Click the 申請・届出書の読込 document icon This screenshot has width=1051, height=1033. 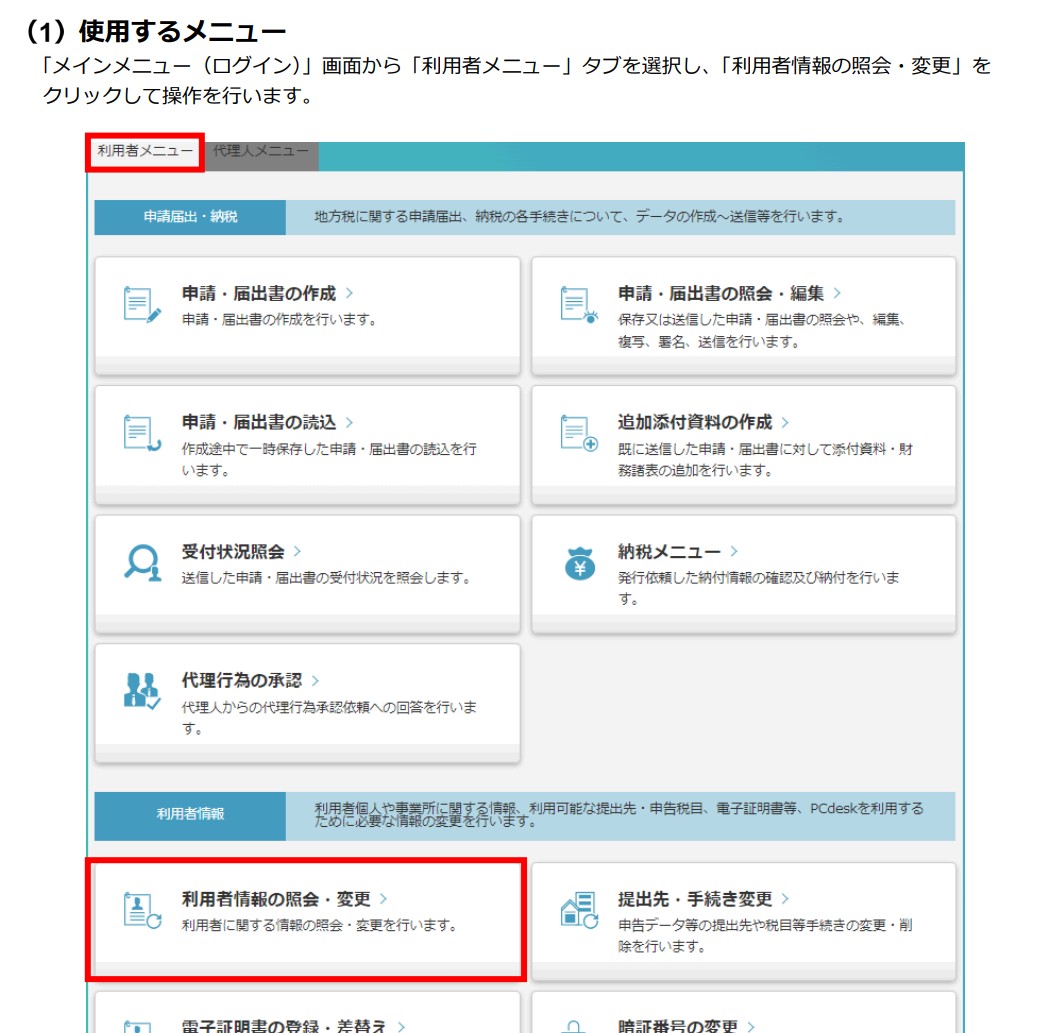(x=141, y=433)
